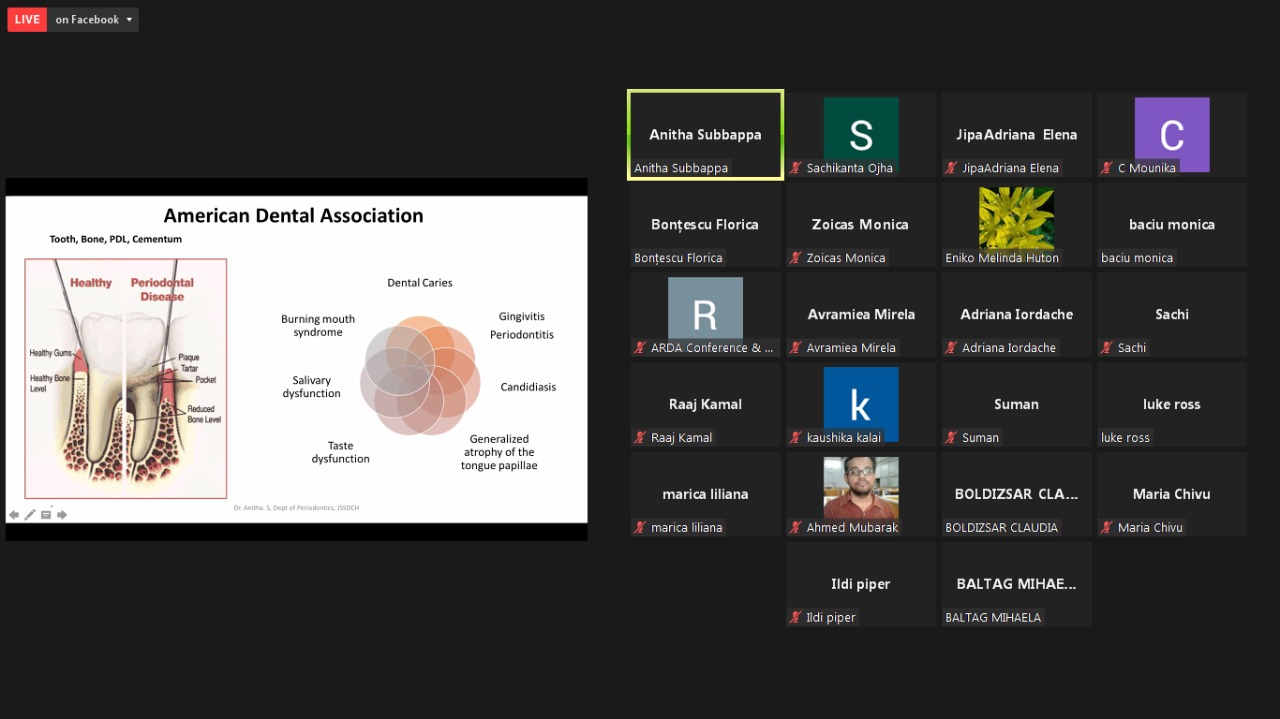Click the muted mic icon for C Mounika
Viewport: 1280px width, 719px height.
1107,168
